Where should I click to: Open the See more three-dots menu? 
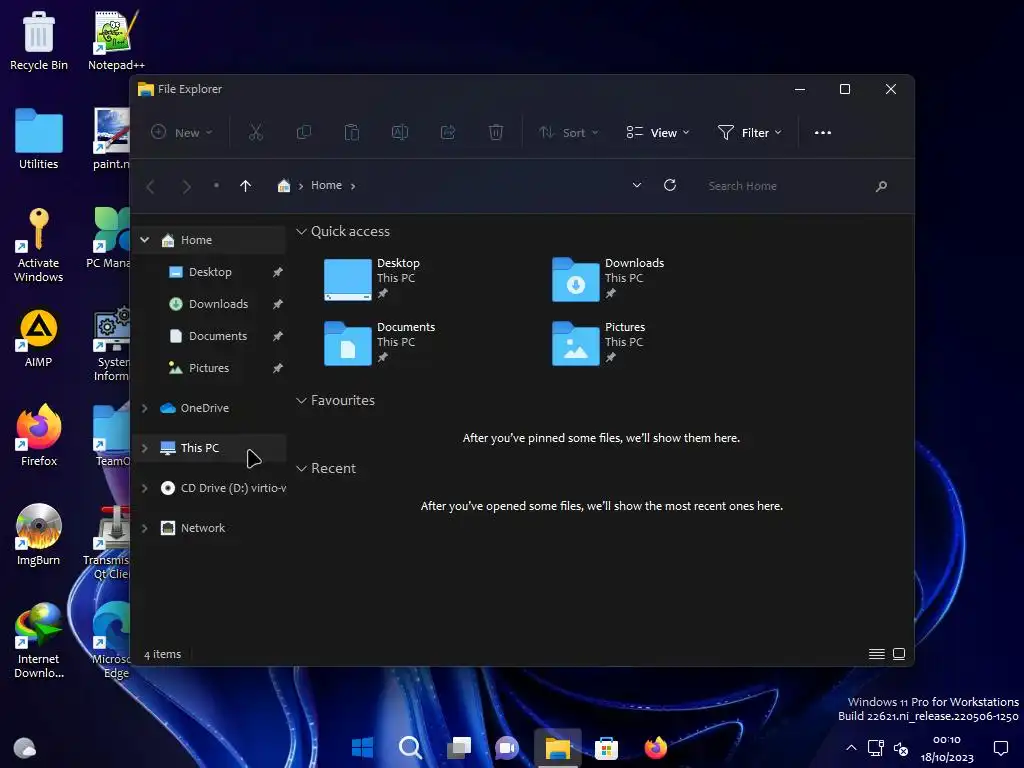pyautogui.click(x=823, y=133)
